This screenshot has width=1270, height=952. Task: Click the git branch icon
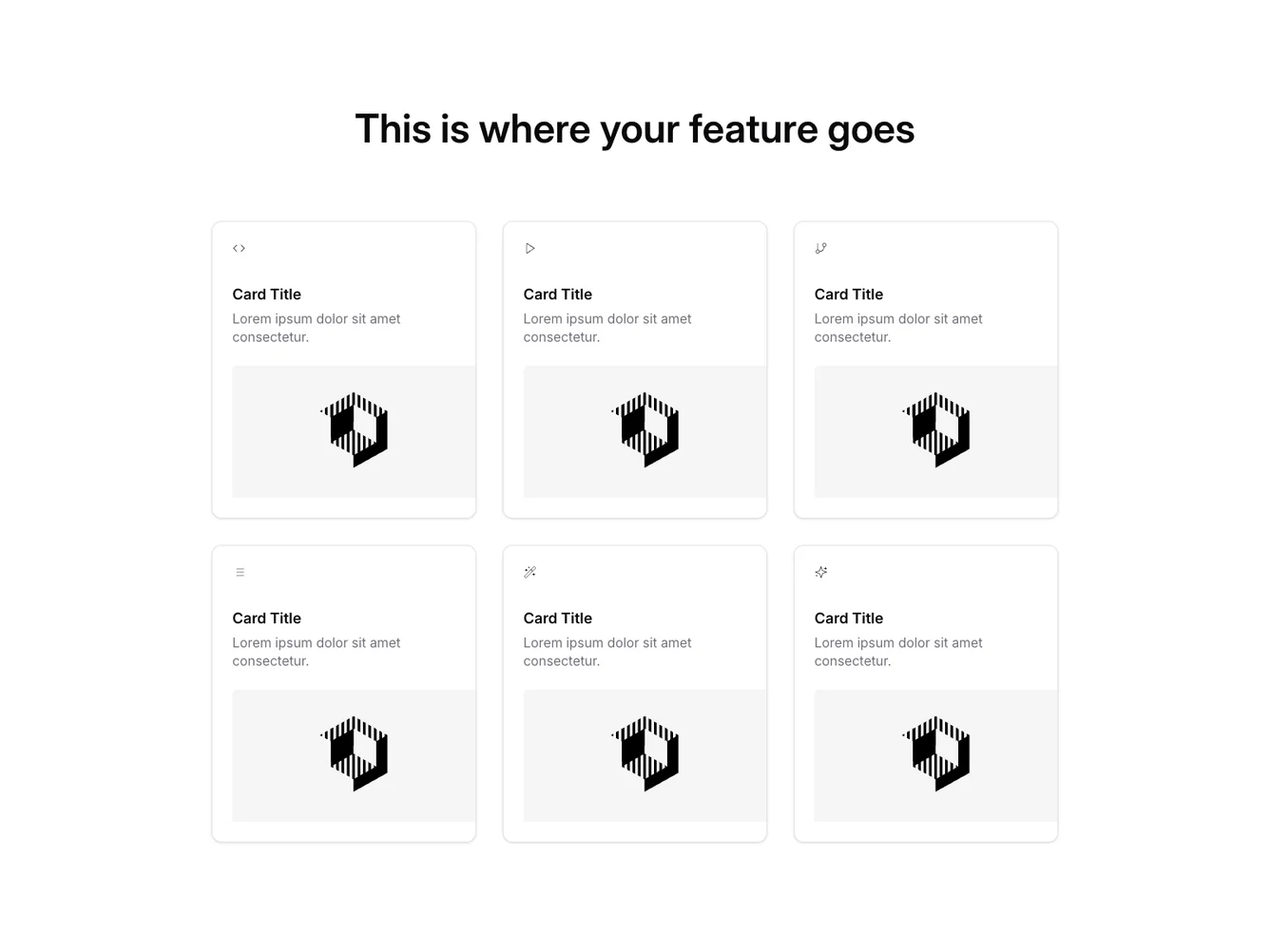pos(821,249)
